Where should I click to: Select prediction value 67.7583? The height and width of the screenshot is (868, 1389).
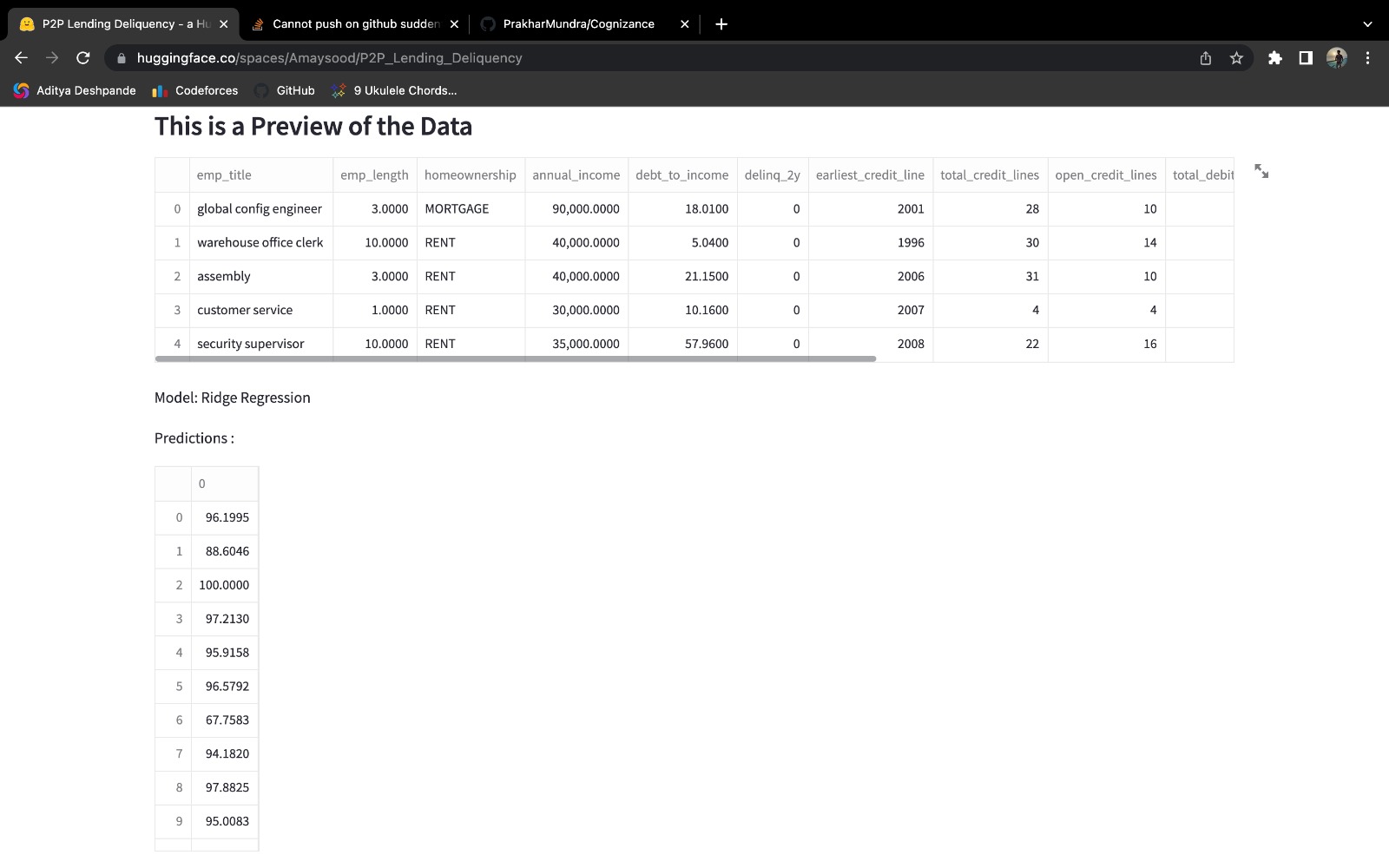coord(225,720)
